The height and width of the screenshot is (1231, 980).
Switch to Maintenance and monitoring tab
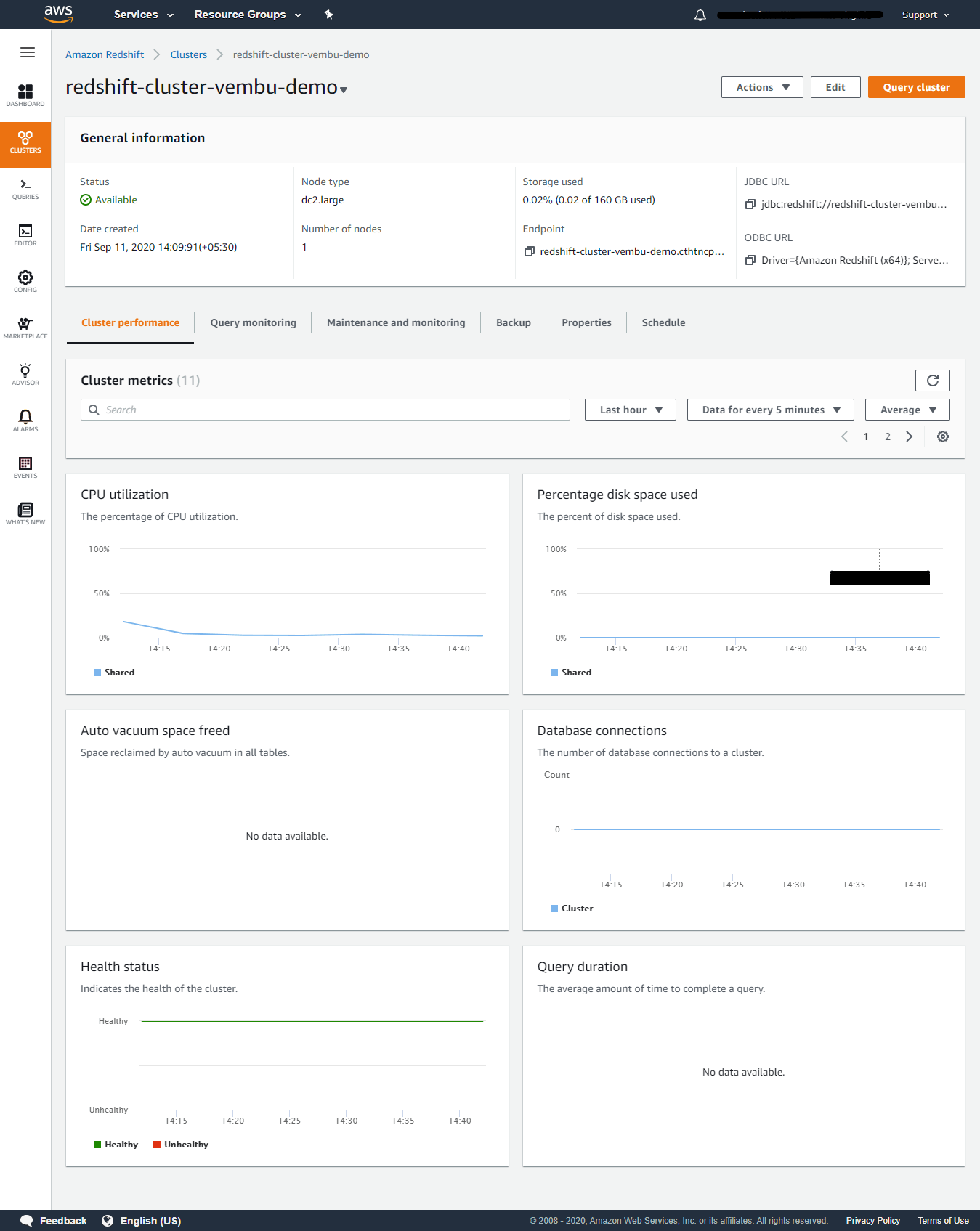[396, 322]
